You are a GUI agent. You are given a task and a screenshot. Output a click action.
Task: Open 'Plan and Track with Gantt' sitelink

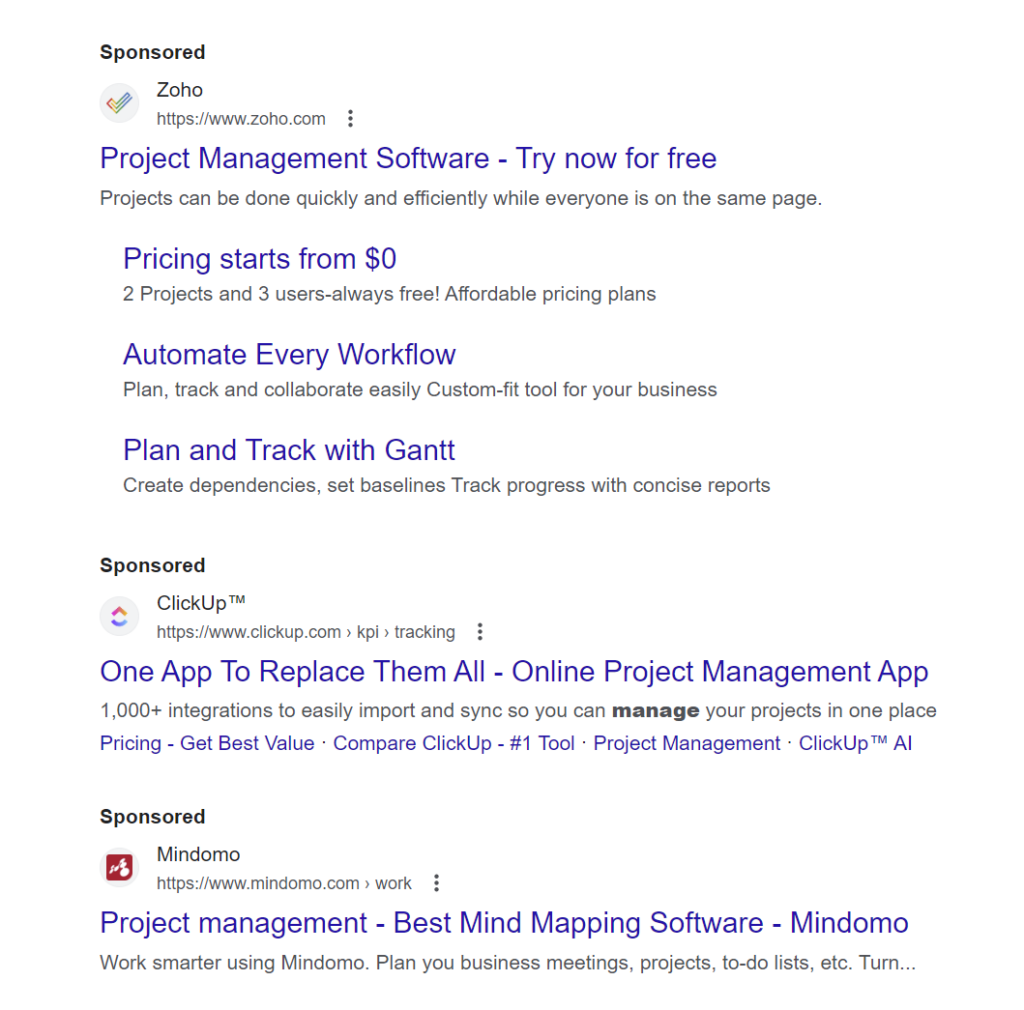click(289, 450)
